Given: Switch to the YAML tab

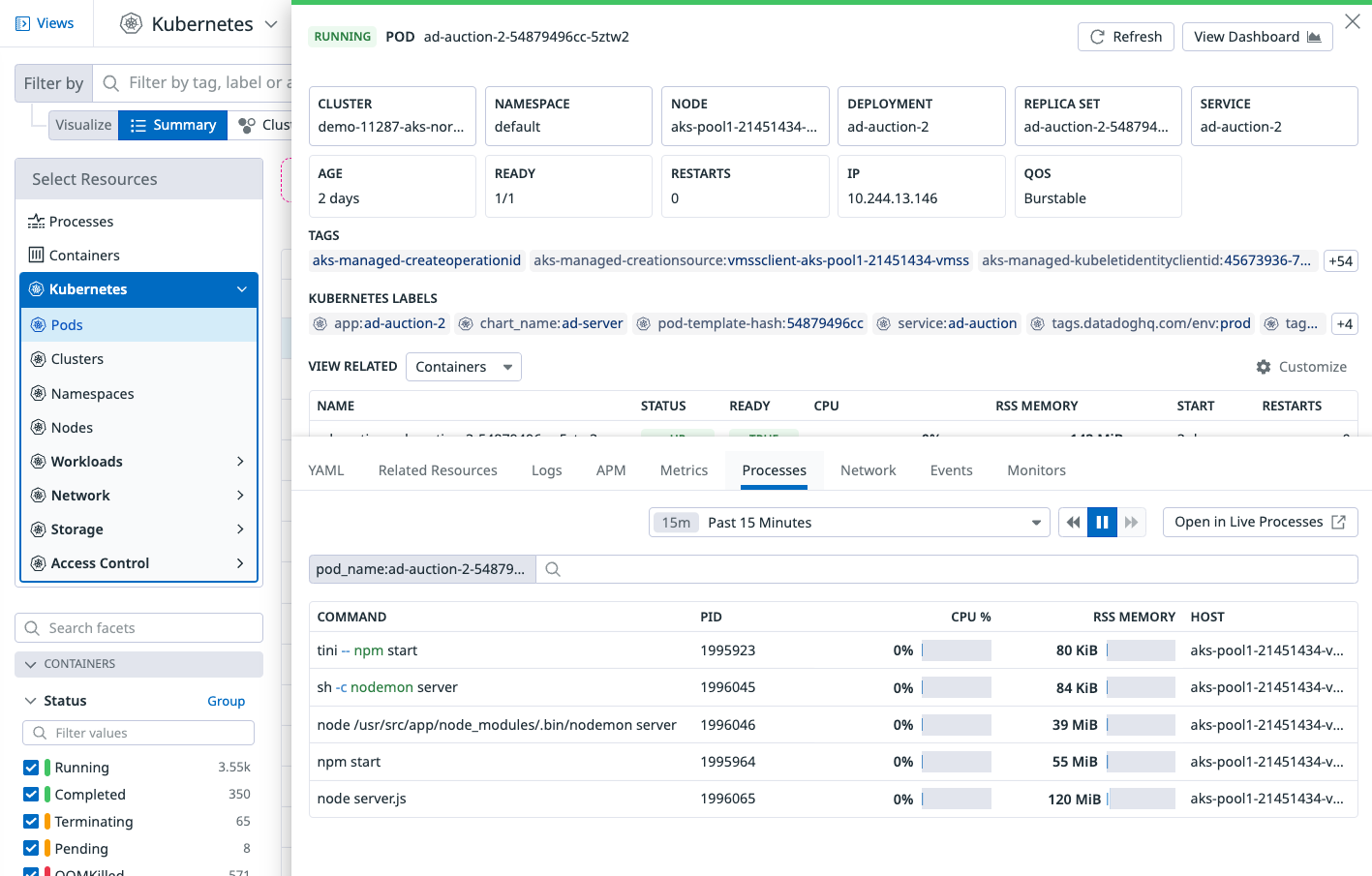Looking at the screenshot, I should tap(326, 470).
